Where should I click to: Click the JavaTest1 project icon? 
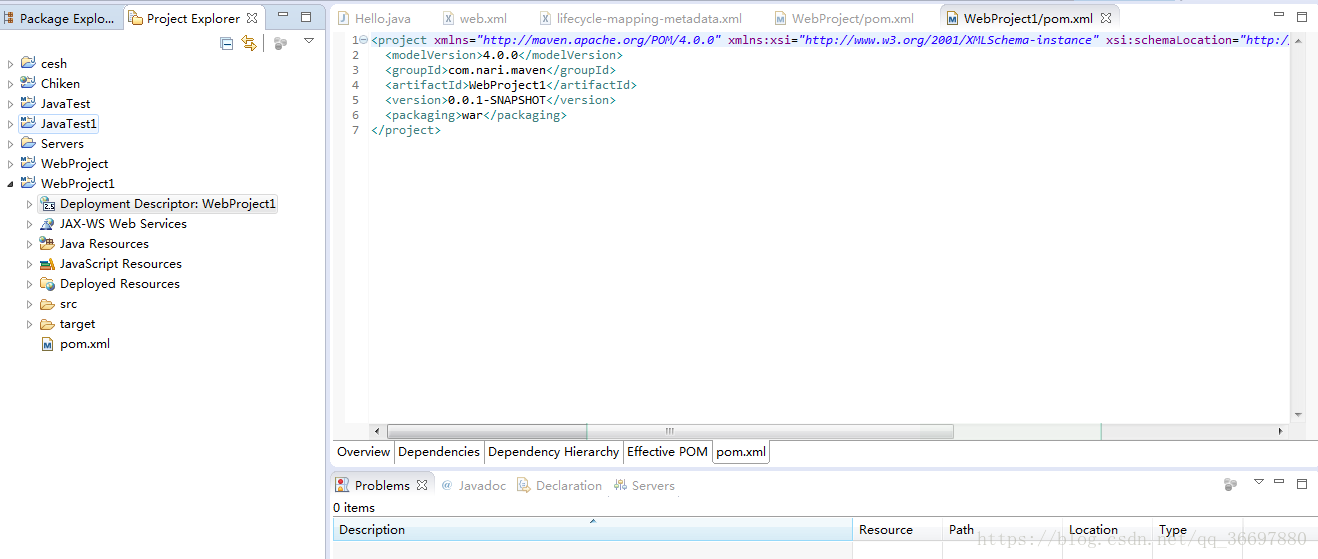coord(28,123)
